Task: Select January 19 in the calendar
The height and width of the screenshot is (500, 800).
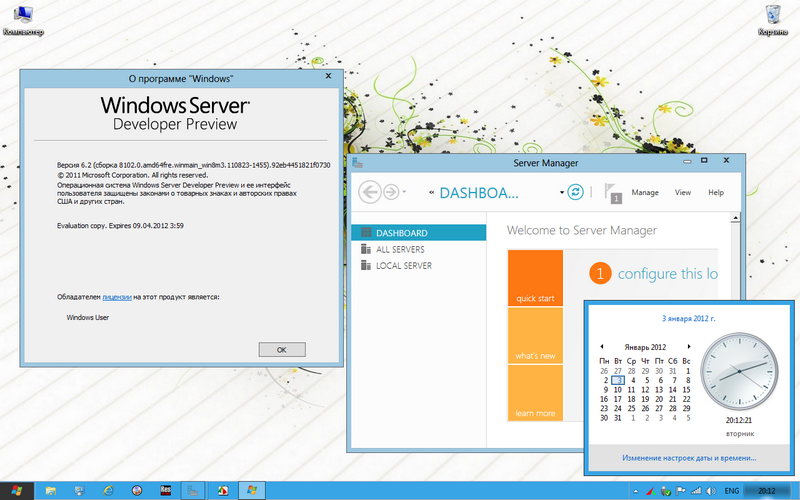Action: 645,399
